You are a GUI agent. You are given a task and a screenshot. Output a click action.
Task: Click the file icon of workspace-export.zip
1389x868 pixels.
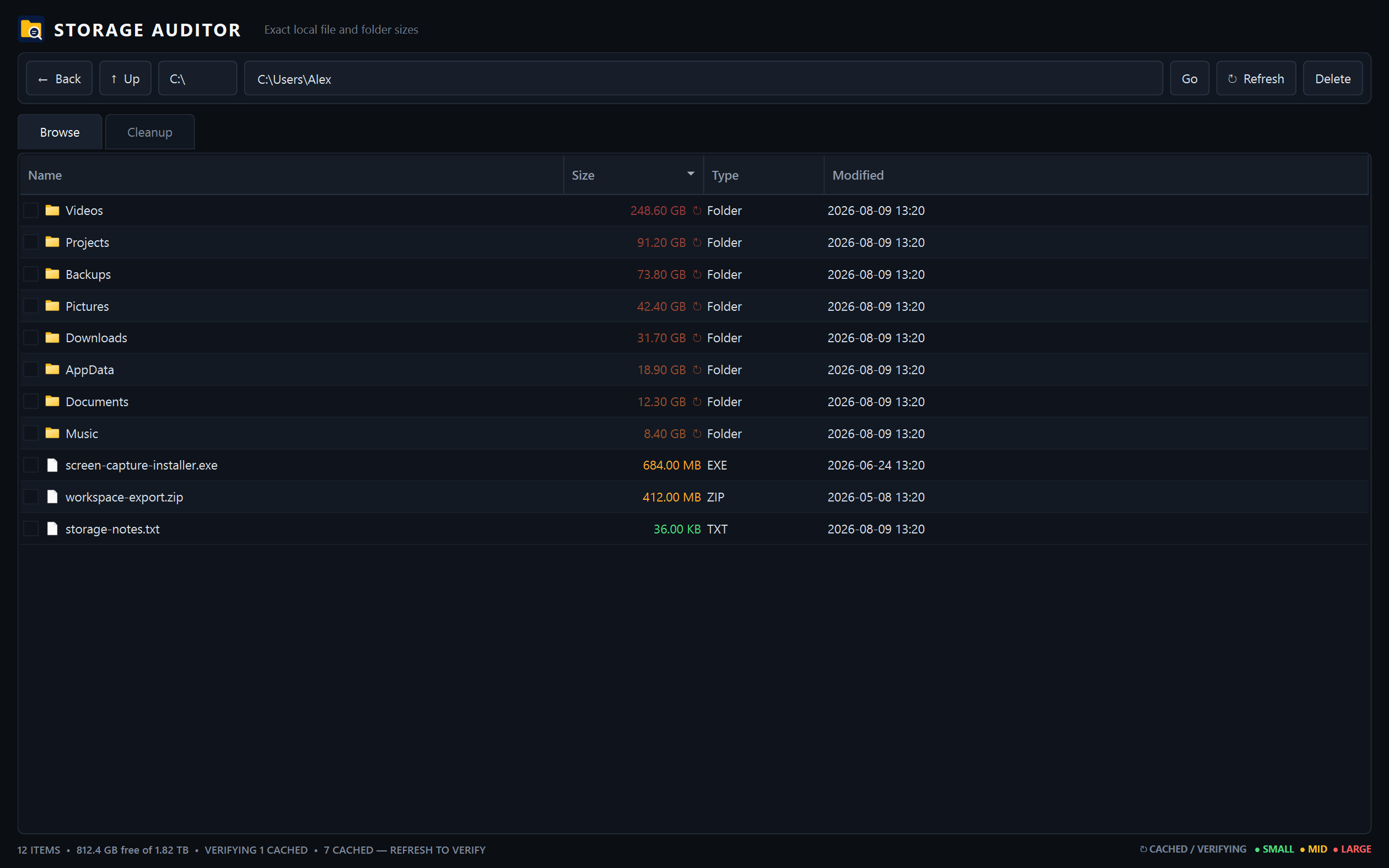click(x=52, y=497)
